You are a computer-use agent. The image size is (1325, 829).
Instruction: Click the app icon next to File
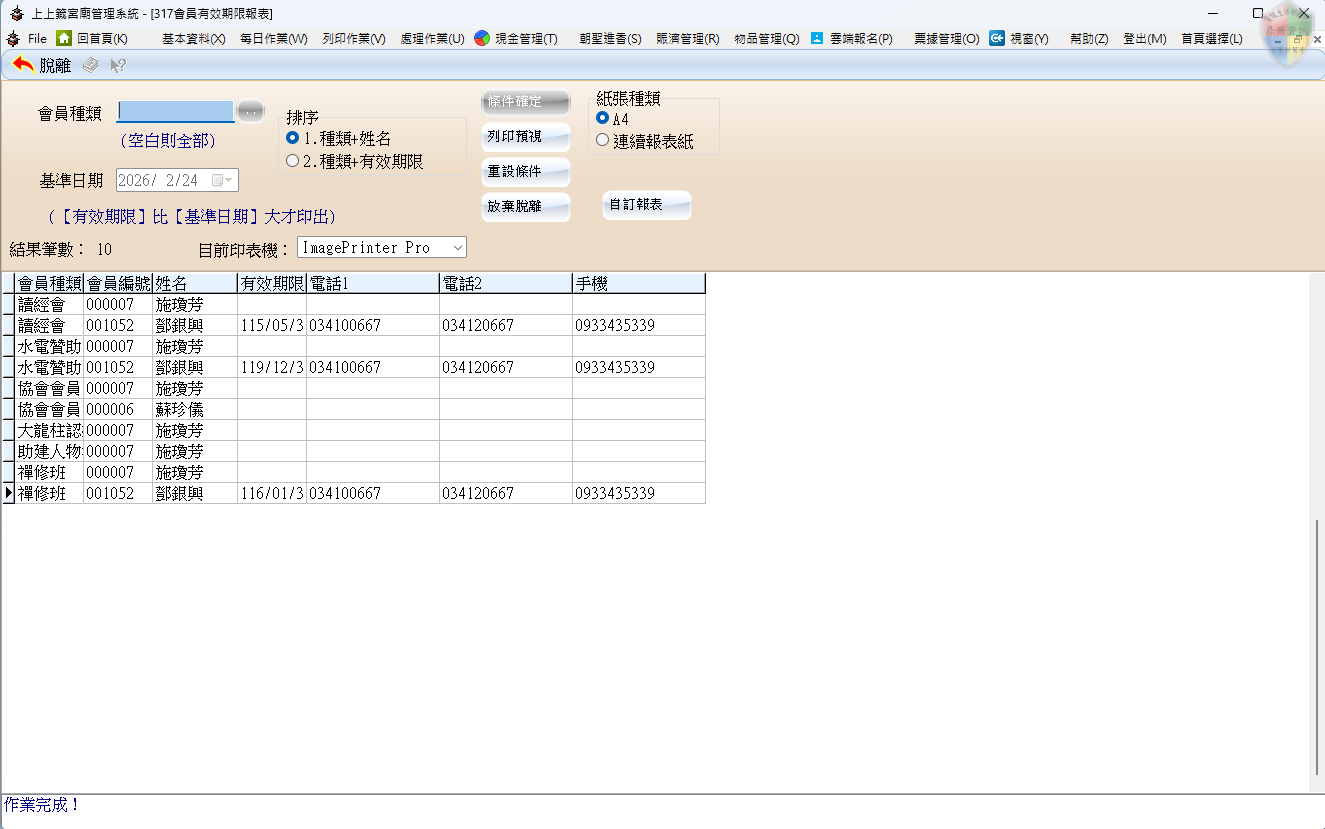pos(13,39)
